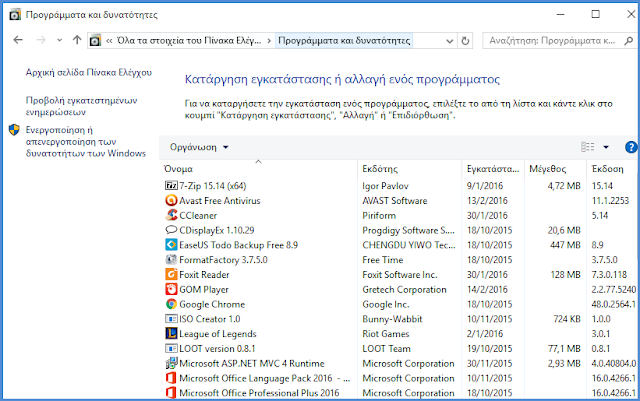
Task: Expand the hidden breadcrumb path chevrons
Action: [109, 41]
